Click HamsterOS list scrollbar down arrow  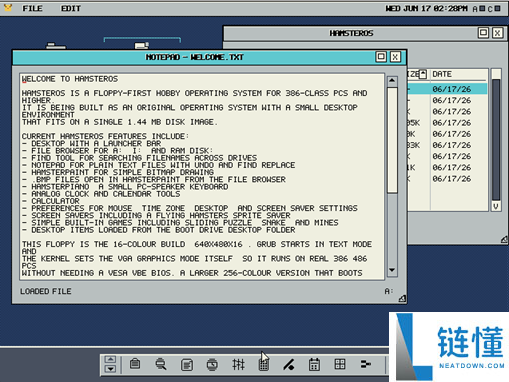[x=496, y=206]
